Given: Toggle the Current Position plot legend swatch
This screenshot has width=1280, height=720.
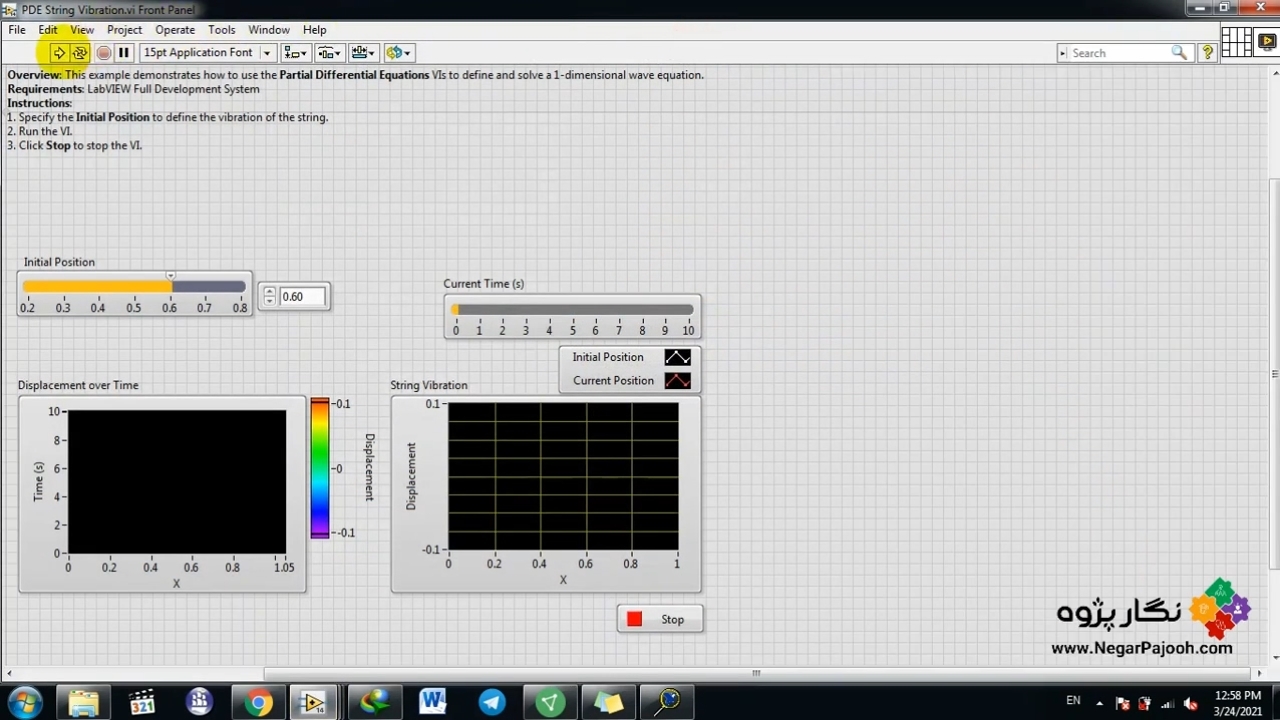Looking at the screenshot, I should pos(677,381).
